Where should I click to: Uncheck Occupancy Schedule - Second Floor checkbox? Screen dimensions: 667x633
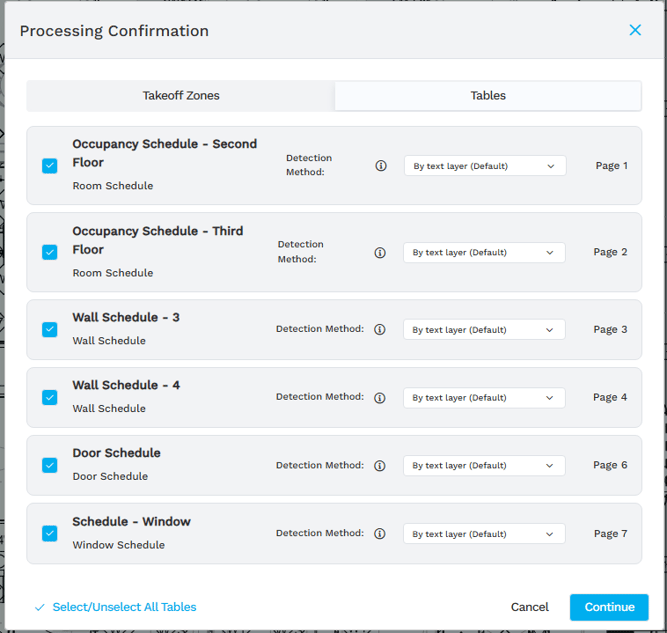[50, 166]
